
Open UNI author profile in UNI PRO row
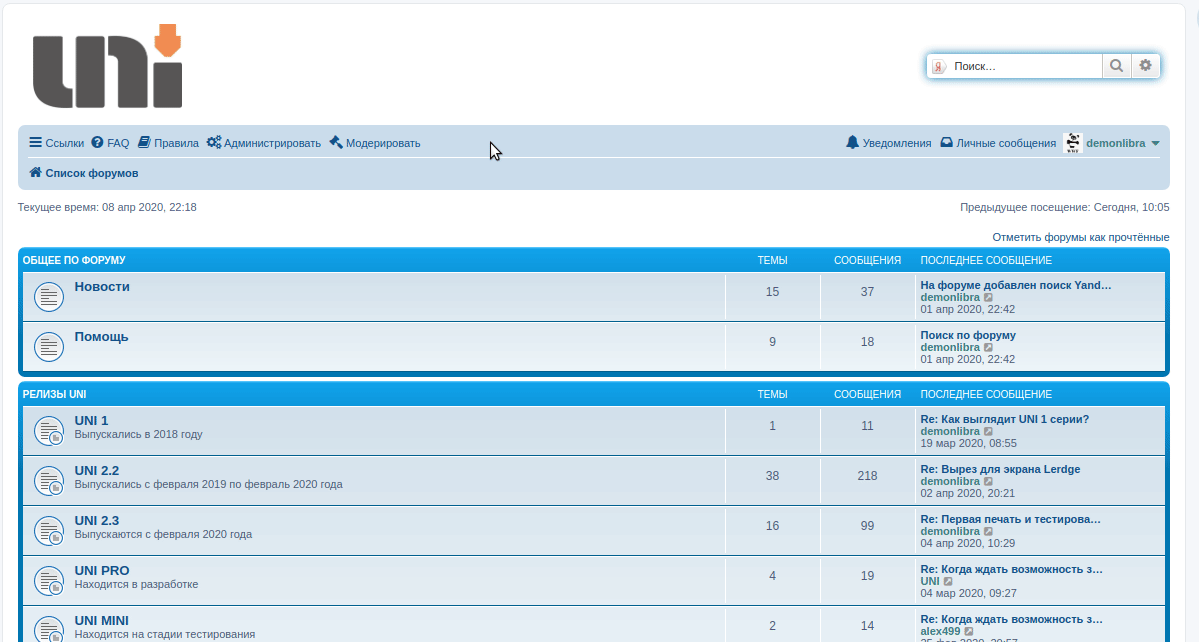coord(930,582)
